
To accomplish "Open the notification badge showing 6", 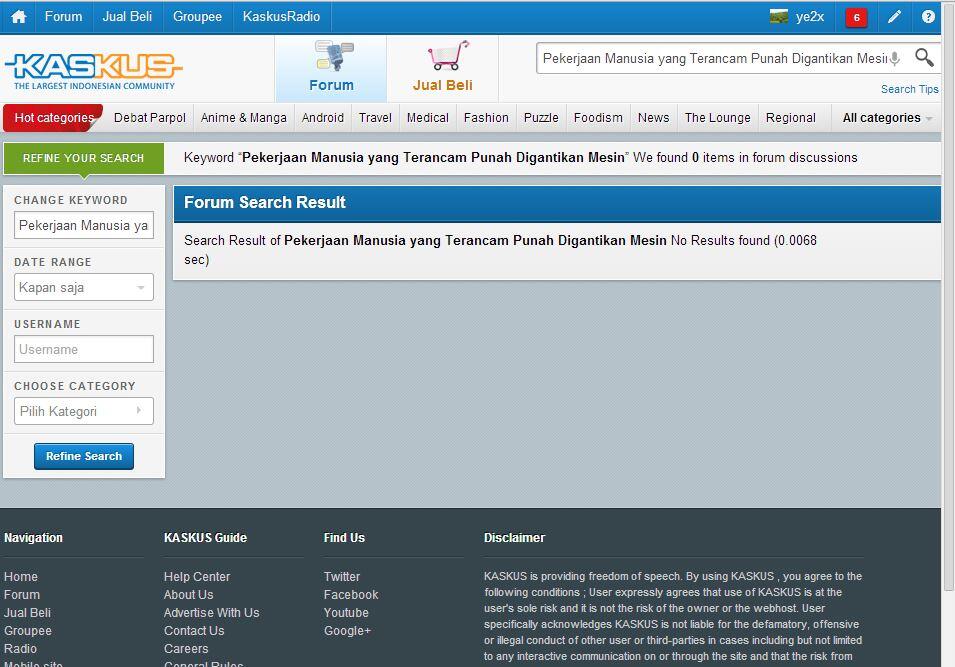I will pyautogui.click(x=856, y=17).
